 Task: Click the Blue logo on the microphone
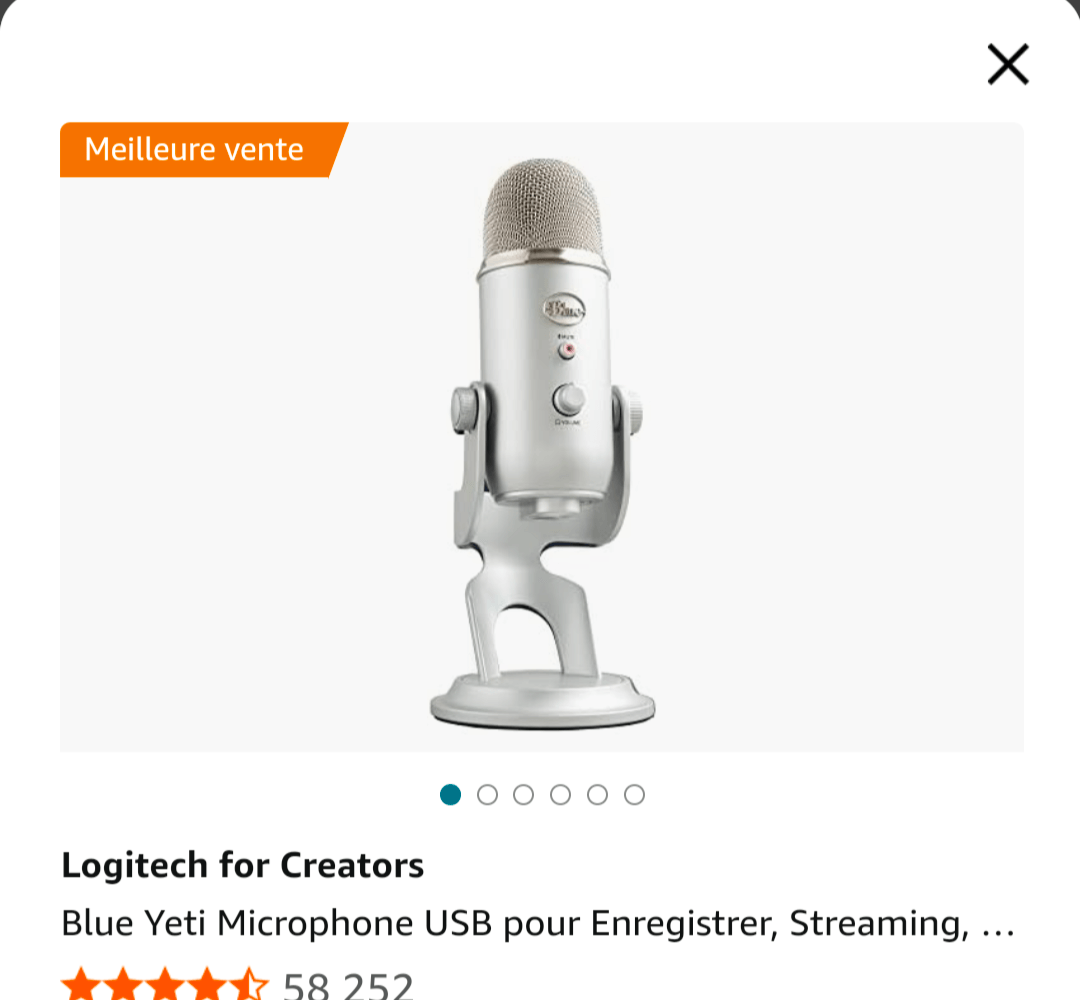[563, 309]
